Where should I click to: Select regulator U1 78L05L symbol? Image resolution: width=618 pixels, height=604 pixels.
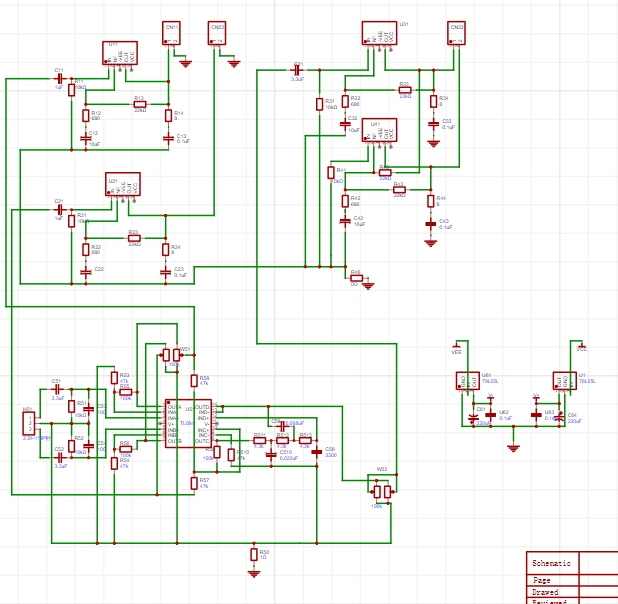564,381
